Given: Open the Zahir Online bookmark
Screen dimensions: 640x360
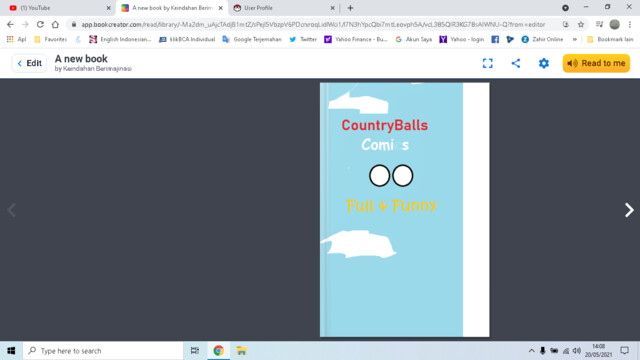Looking at the screenshot, I should point(542,39).
